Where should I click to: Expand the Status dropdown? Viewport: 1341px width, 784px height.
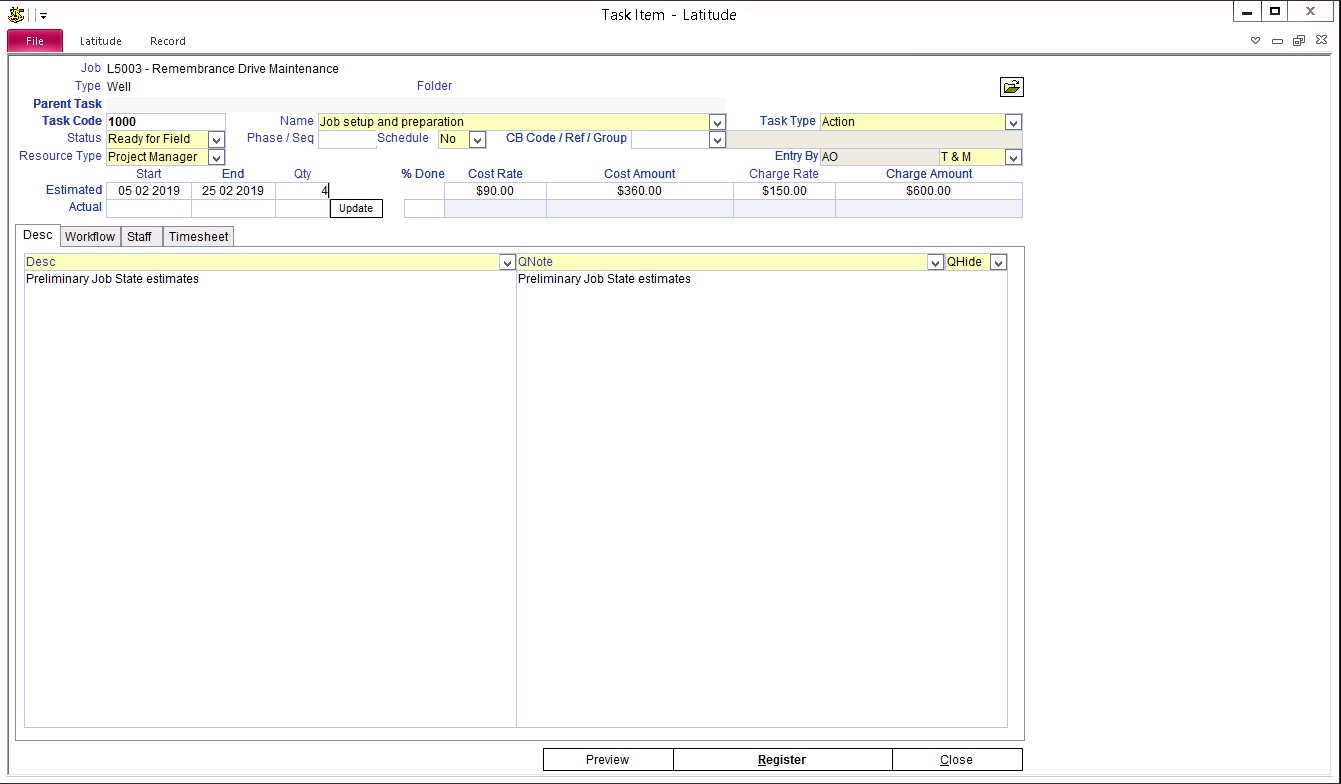coord(216,140)
